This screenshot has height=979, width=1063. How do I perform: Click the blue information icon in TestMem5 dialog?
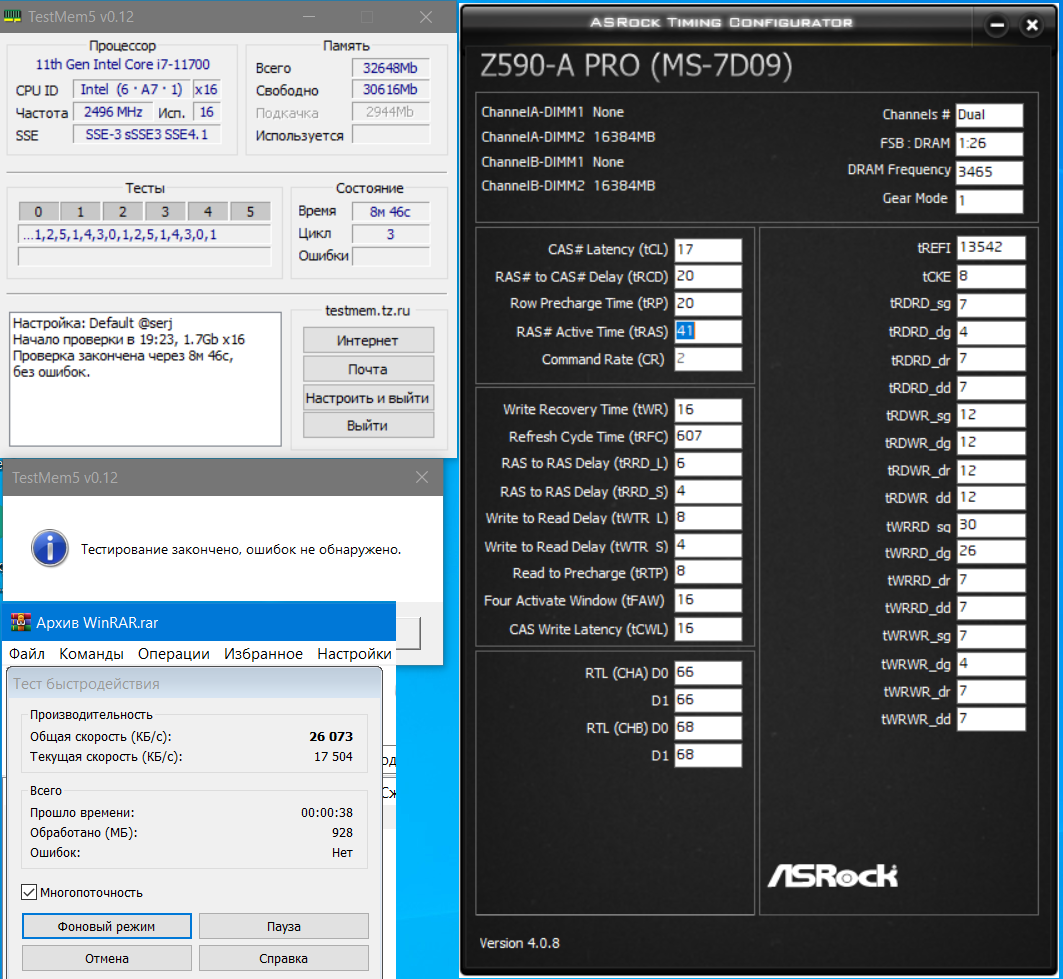point(49,548)
